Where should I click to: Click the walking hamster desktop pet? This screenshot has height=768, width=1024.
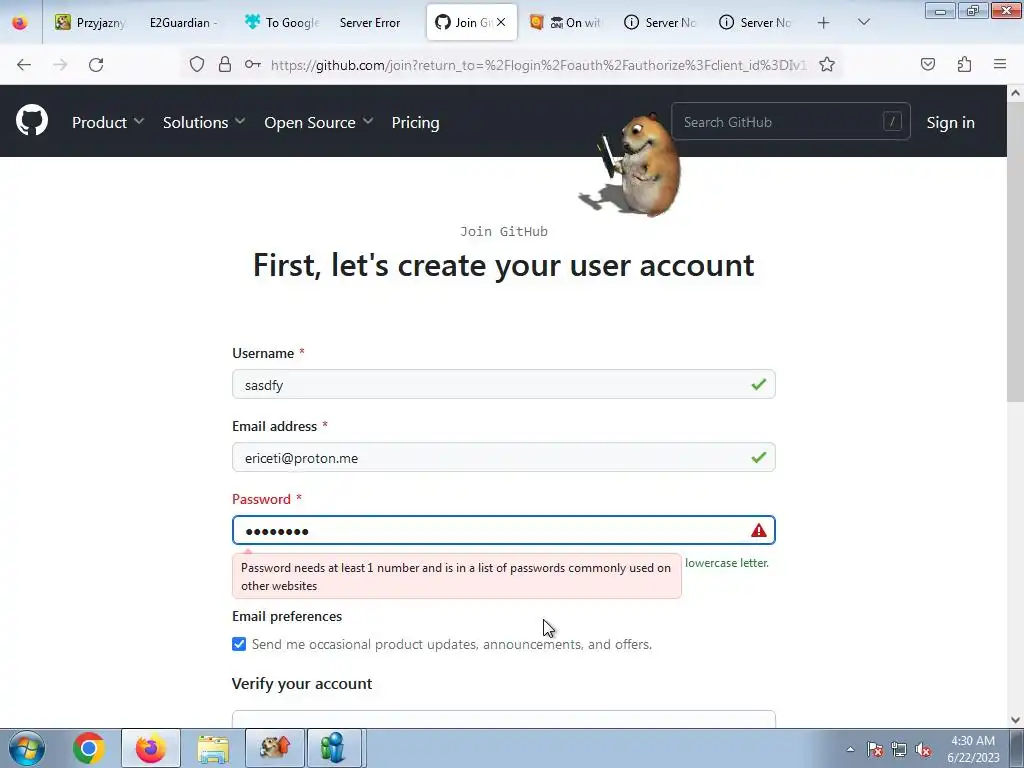(x=633, y=163)
